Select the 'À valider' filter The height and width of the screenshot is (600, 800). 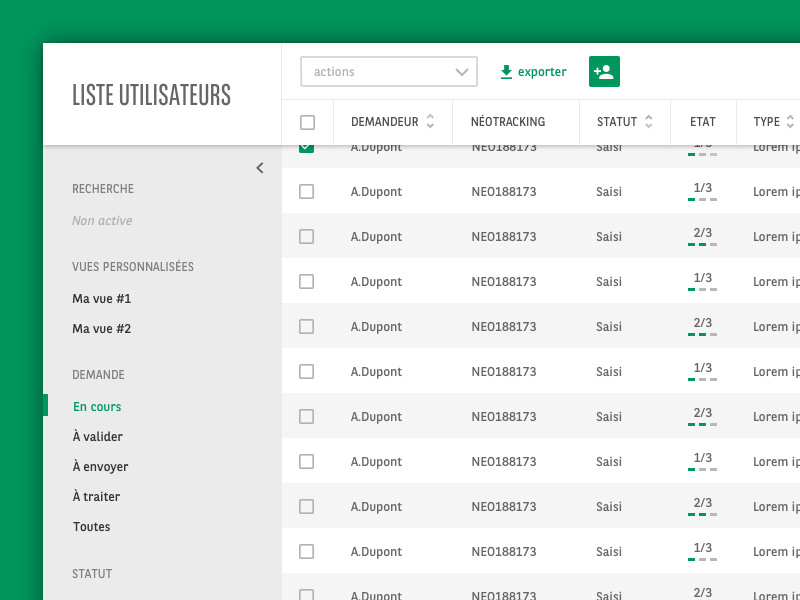coord(98,437)
